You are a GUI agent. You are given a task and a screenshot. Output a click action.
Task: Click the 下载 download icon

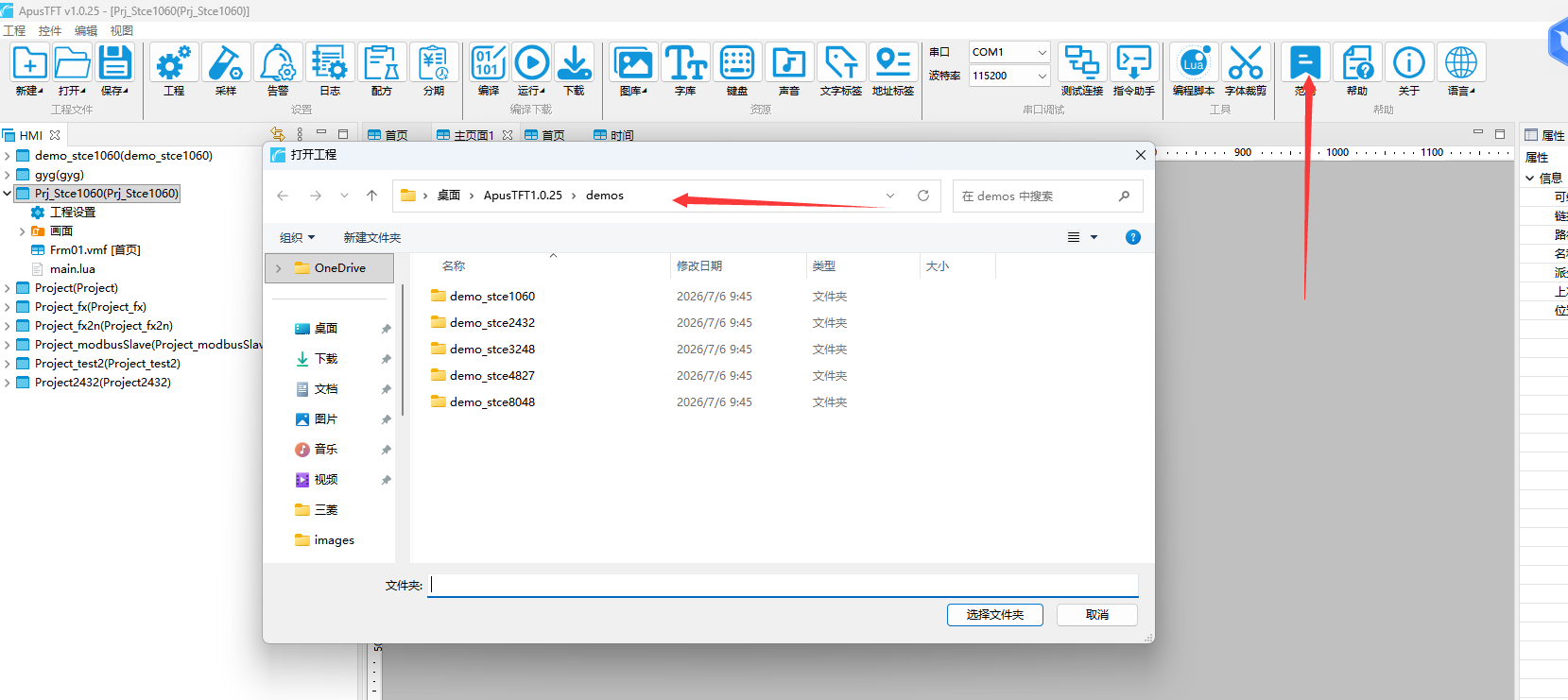(x=574, y=63)
